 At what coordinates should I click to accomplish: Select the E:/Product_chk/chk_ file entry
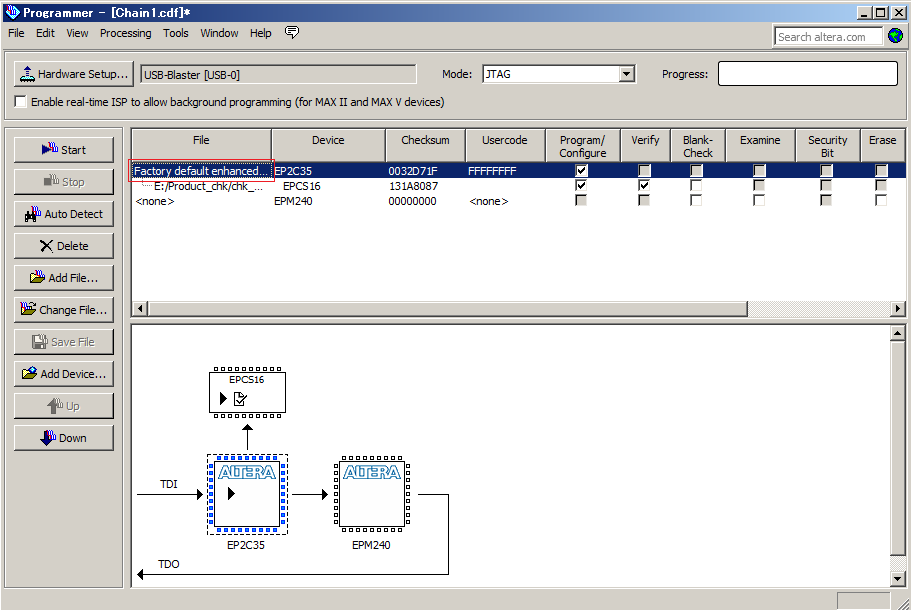pos(208,186)
